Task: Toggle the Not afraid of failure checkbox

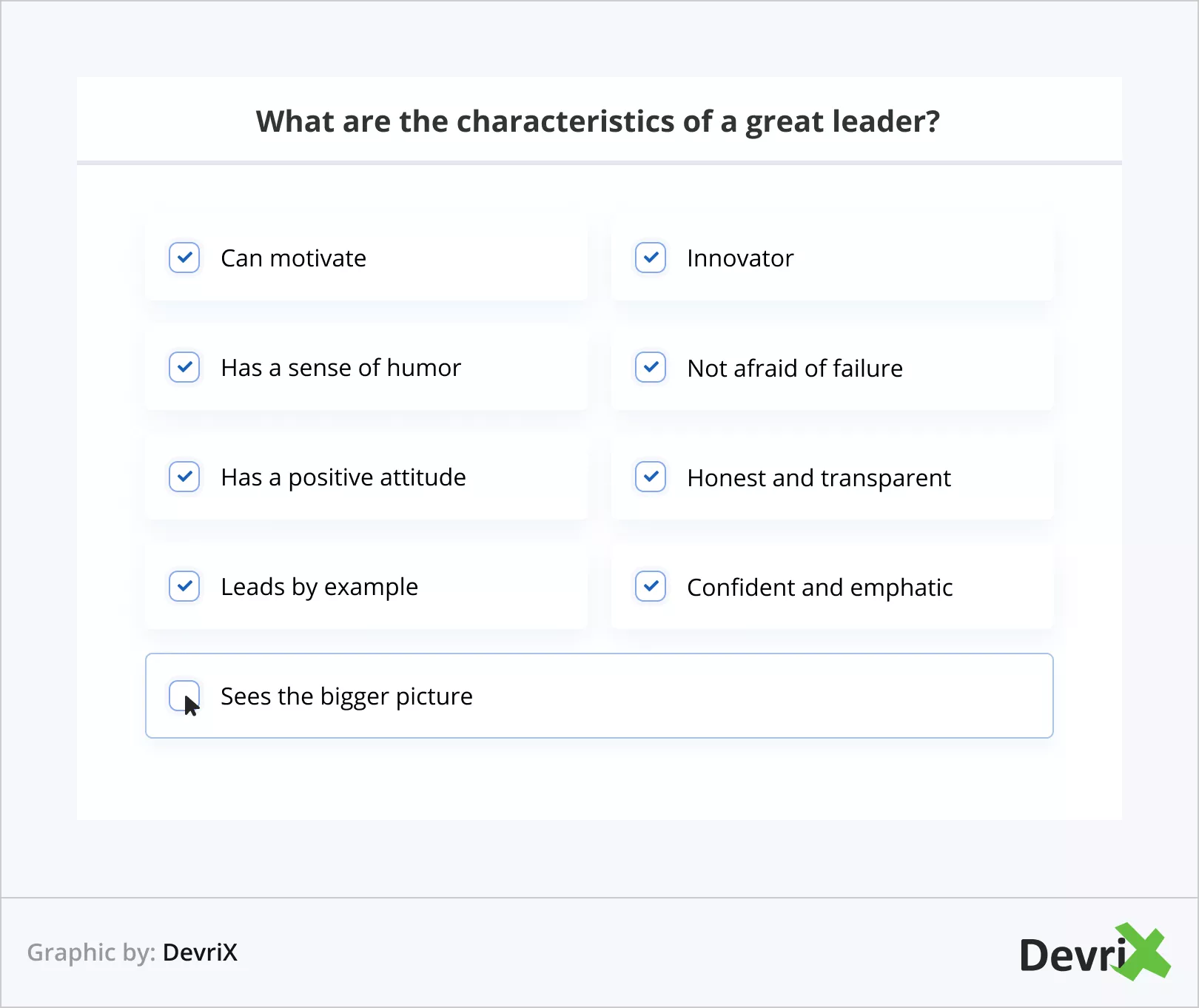Action: (x=651, y=367)
